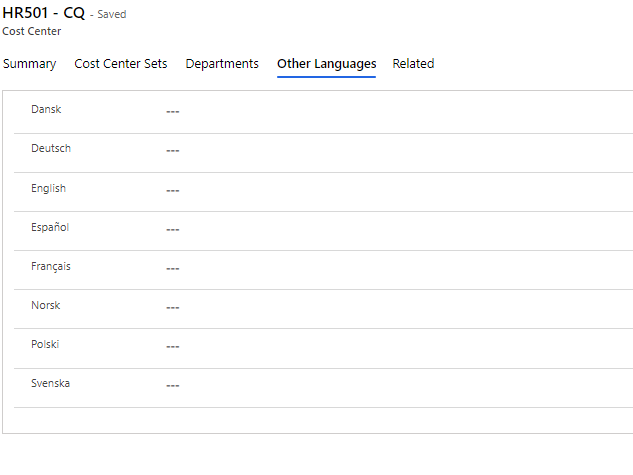The height and width of the screenshot is (475, 633).
Task: Click the Deutsch field label
Action: click(x=51, y=148)
